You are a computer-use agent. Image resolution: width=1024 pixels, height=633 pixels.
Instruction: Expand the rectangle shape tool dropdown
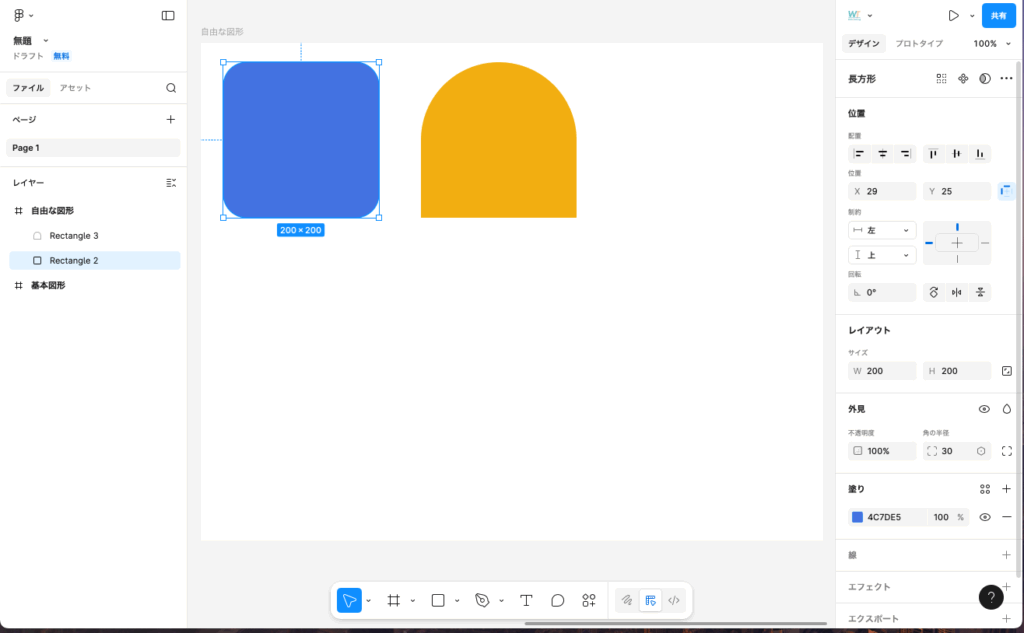[457, 601]
